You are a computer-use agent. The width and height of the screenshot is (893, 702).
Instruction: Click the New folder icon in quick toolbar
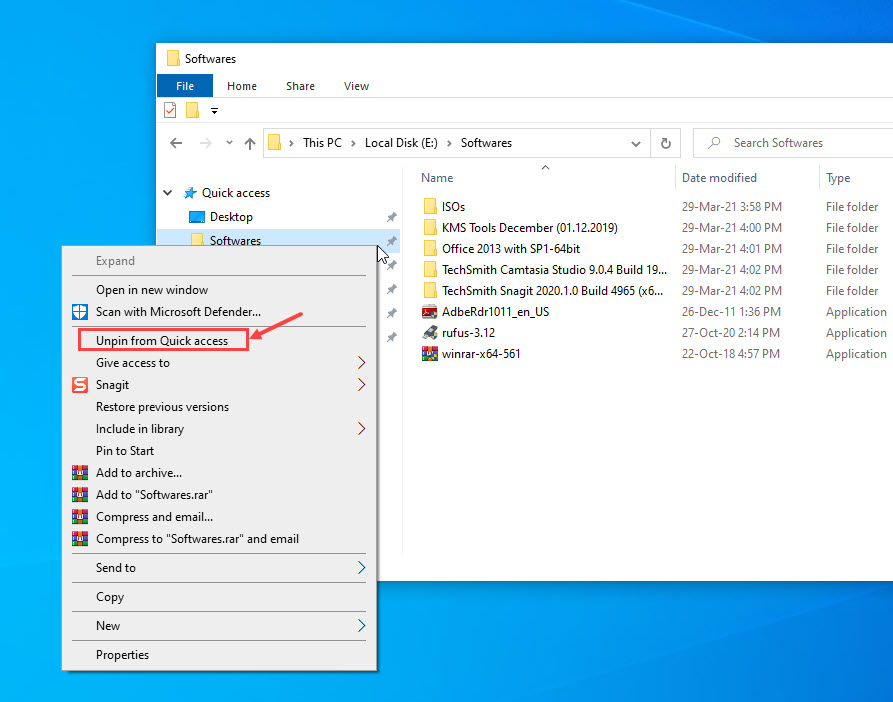pyautogui.click(x=192, y=110)
